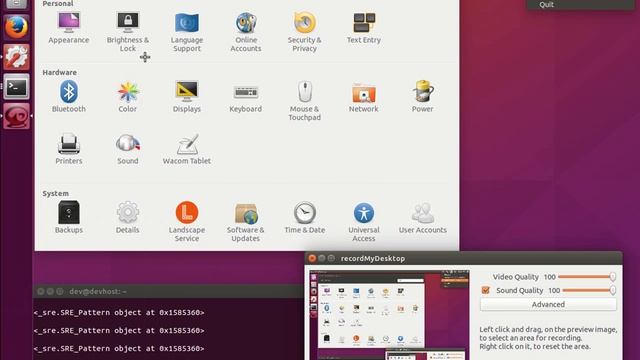Open Text Entry settings

(364, 27)
